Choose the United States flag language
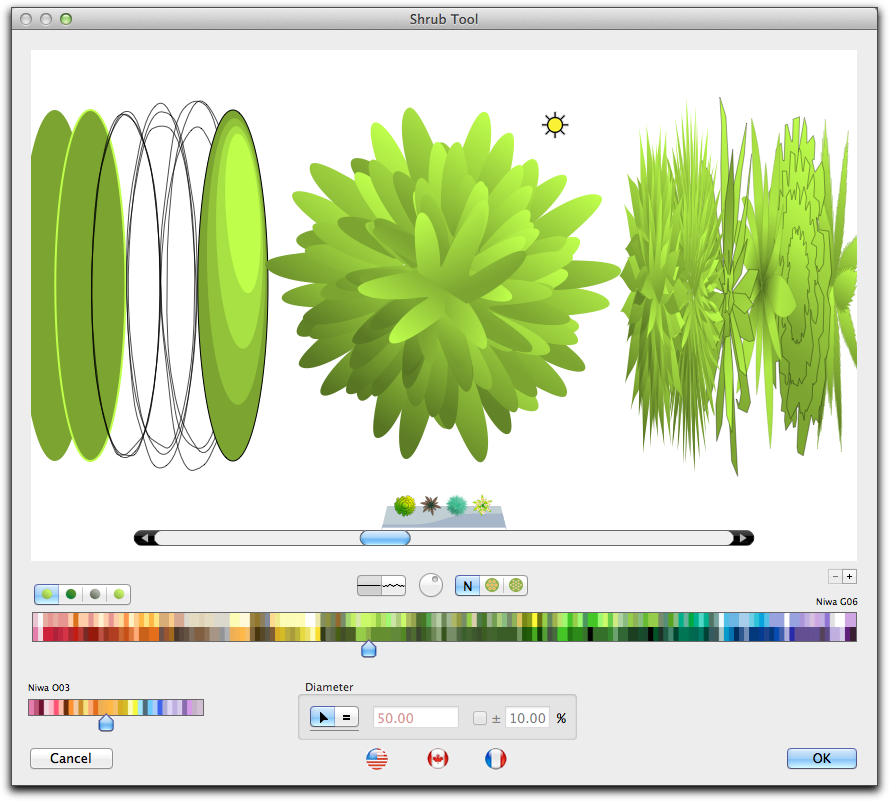This screenshot has width=889, height=801. click(x=377, y=758)
